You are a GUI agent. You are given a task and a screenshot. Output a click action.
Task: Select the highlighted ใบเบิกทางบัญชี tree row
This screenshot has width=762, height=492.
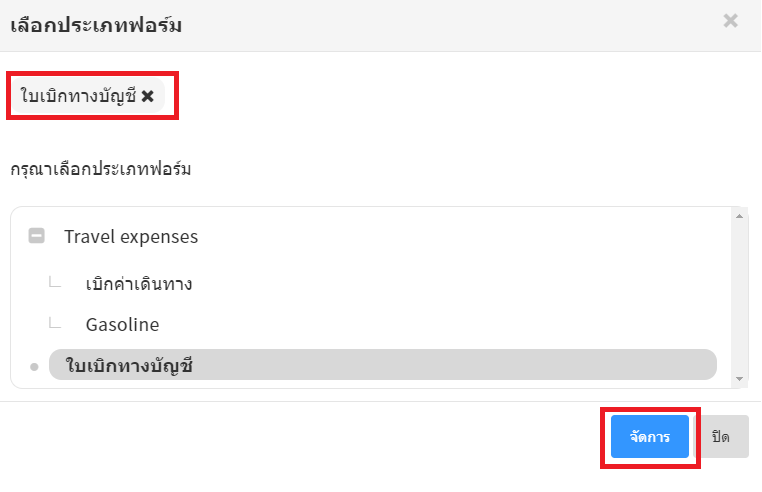point(382,365)
